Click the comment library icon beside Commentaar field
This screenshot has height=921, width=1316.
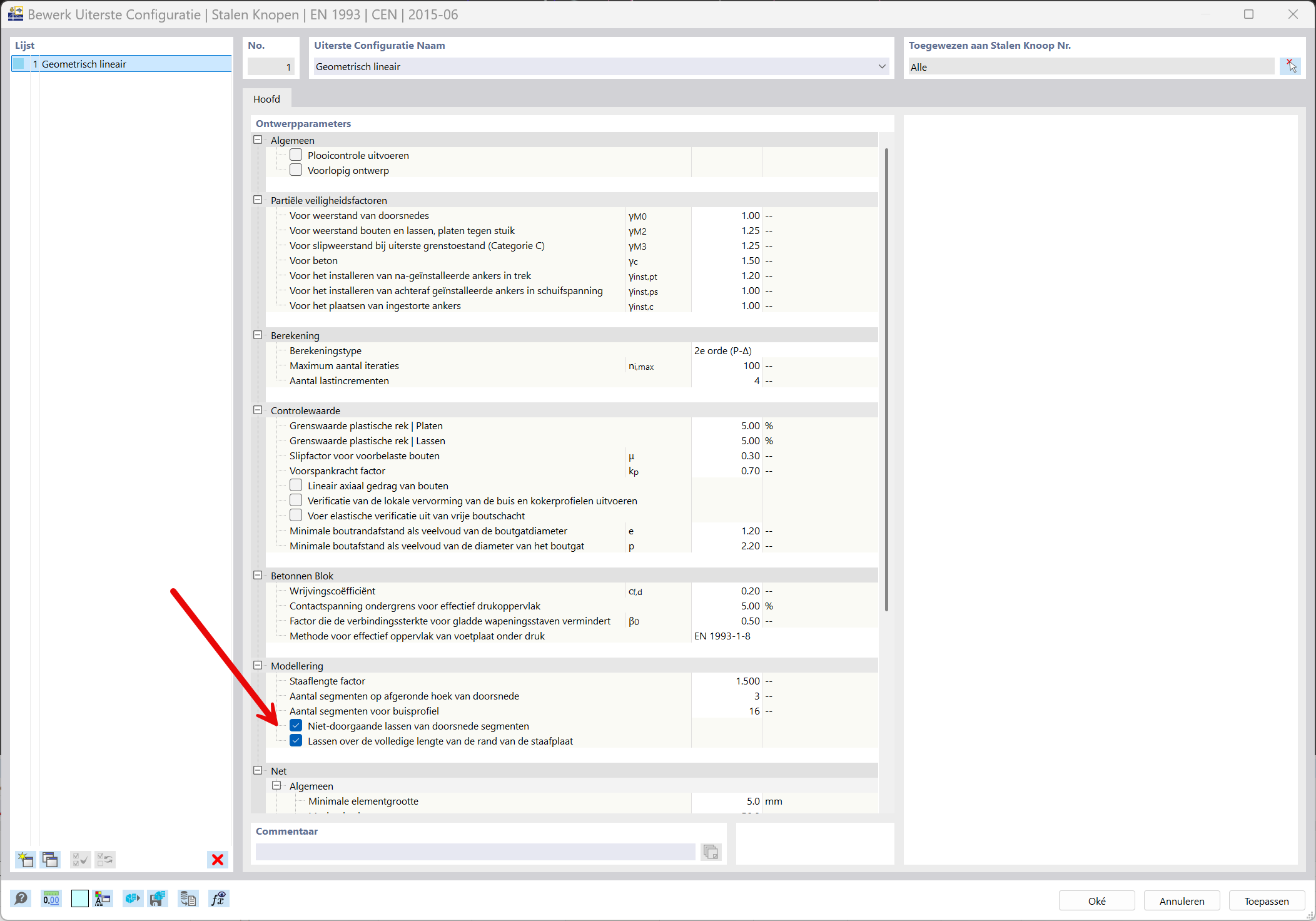[711, 852]
